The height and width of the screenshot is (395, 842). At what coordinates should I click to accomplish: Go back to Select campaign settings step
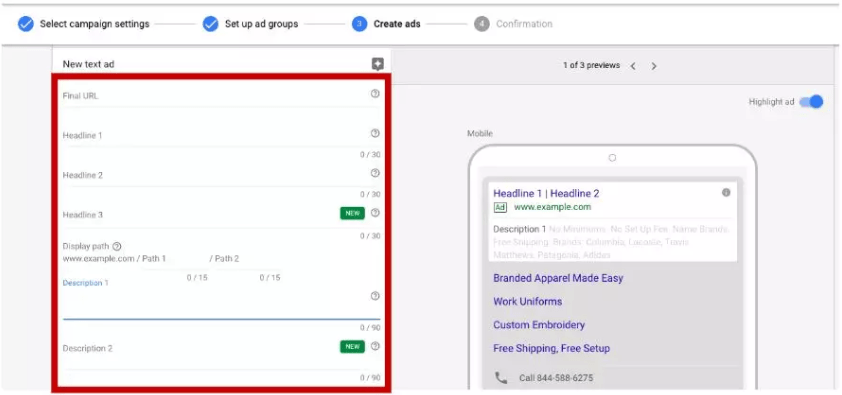point(83,24)
